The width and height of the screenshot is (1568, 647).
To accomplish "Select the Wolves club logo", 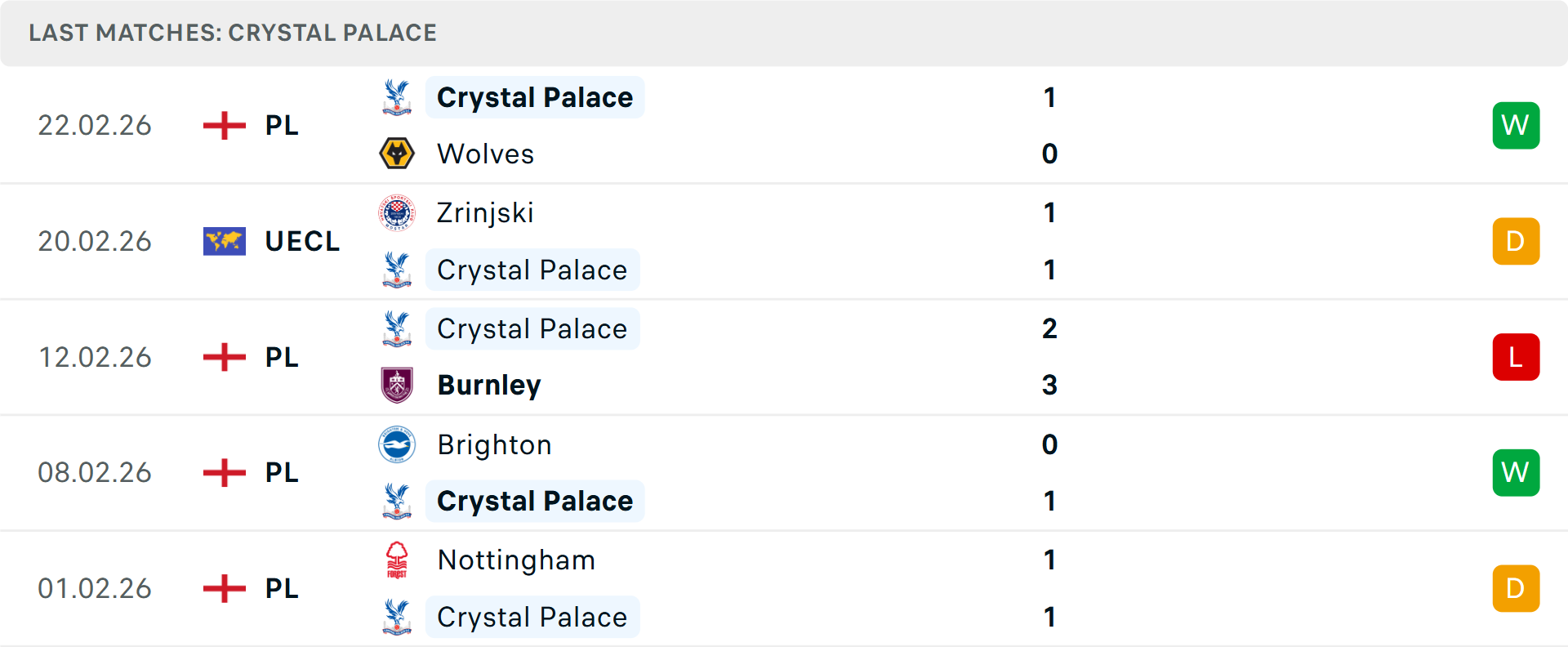I will [x=397, y=154].
